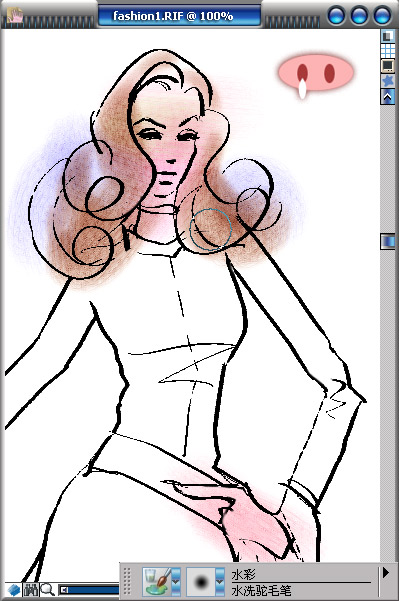Close the fashion1.RIF window

pyautogui.click(x=382, y=16)
